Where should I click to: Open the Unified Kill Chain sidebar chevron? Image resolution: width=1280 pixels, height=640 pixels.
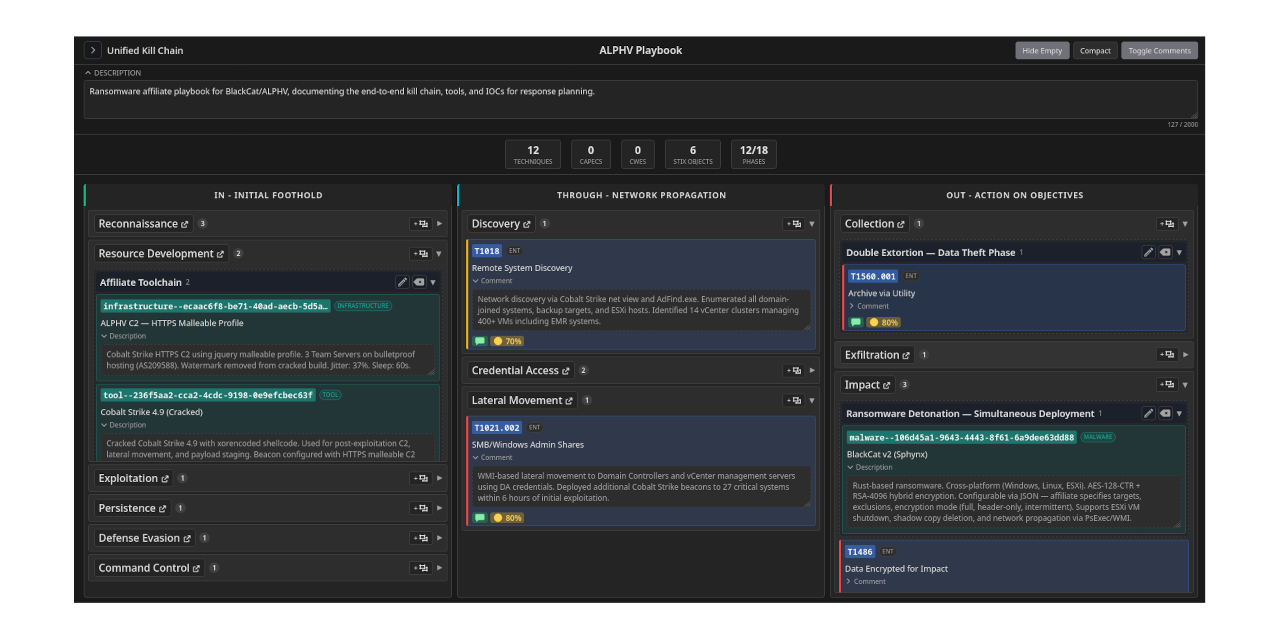[x=93, y=51]
